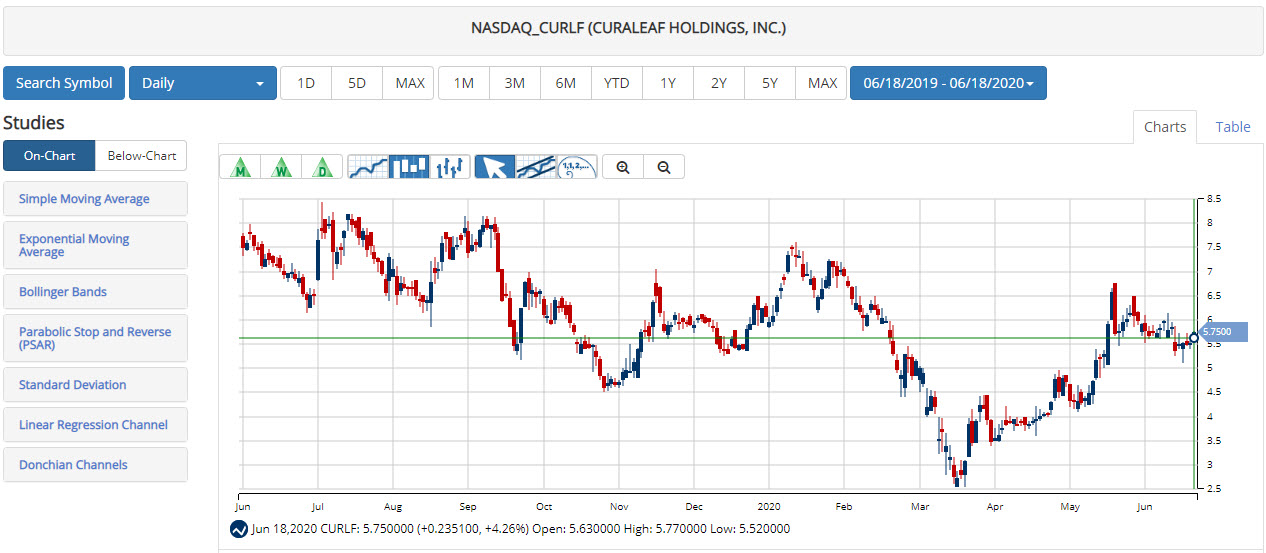This screenshot has width=1266, height=553.
Task: Select the weekly triangle (W) icon
Action: 281,167
